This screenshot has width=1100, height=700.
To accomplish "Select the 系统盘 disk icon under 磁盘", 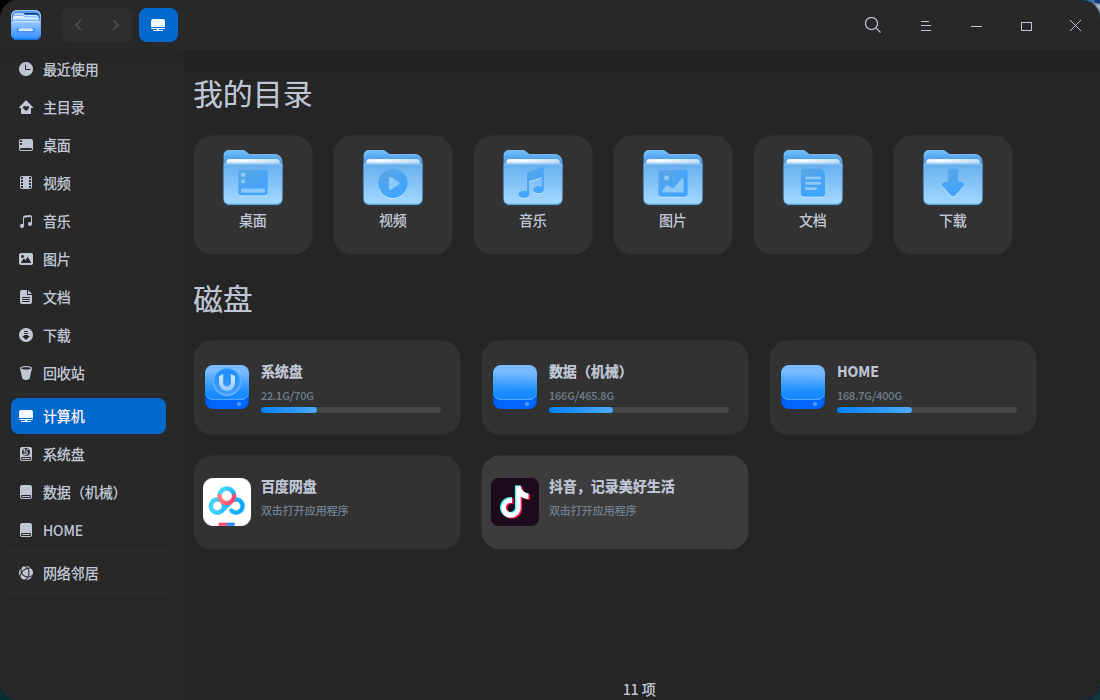I will (227, 386).
